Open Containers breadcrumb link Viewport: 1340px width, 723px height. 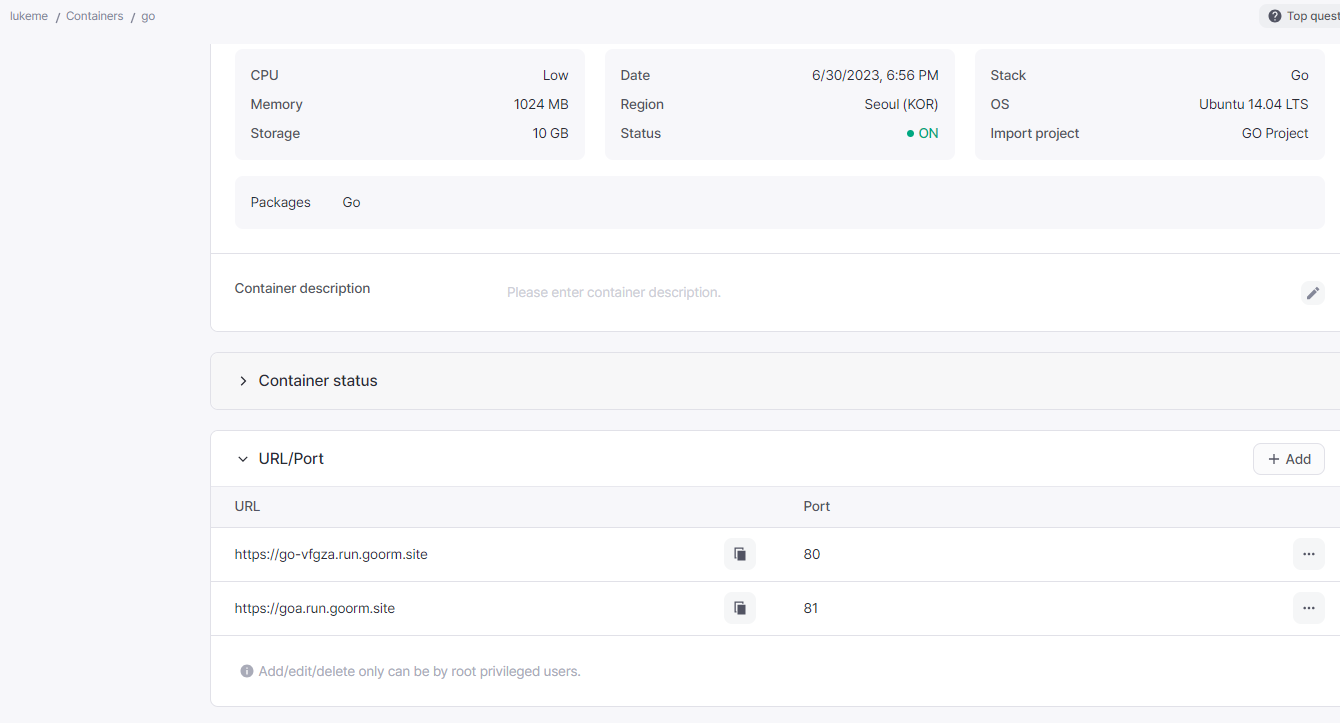click(x=95, y=16)
